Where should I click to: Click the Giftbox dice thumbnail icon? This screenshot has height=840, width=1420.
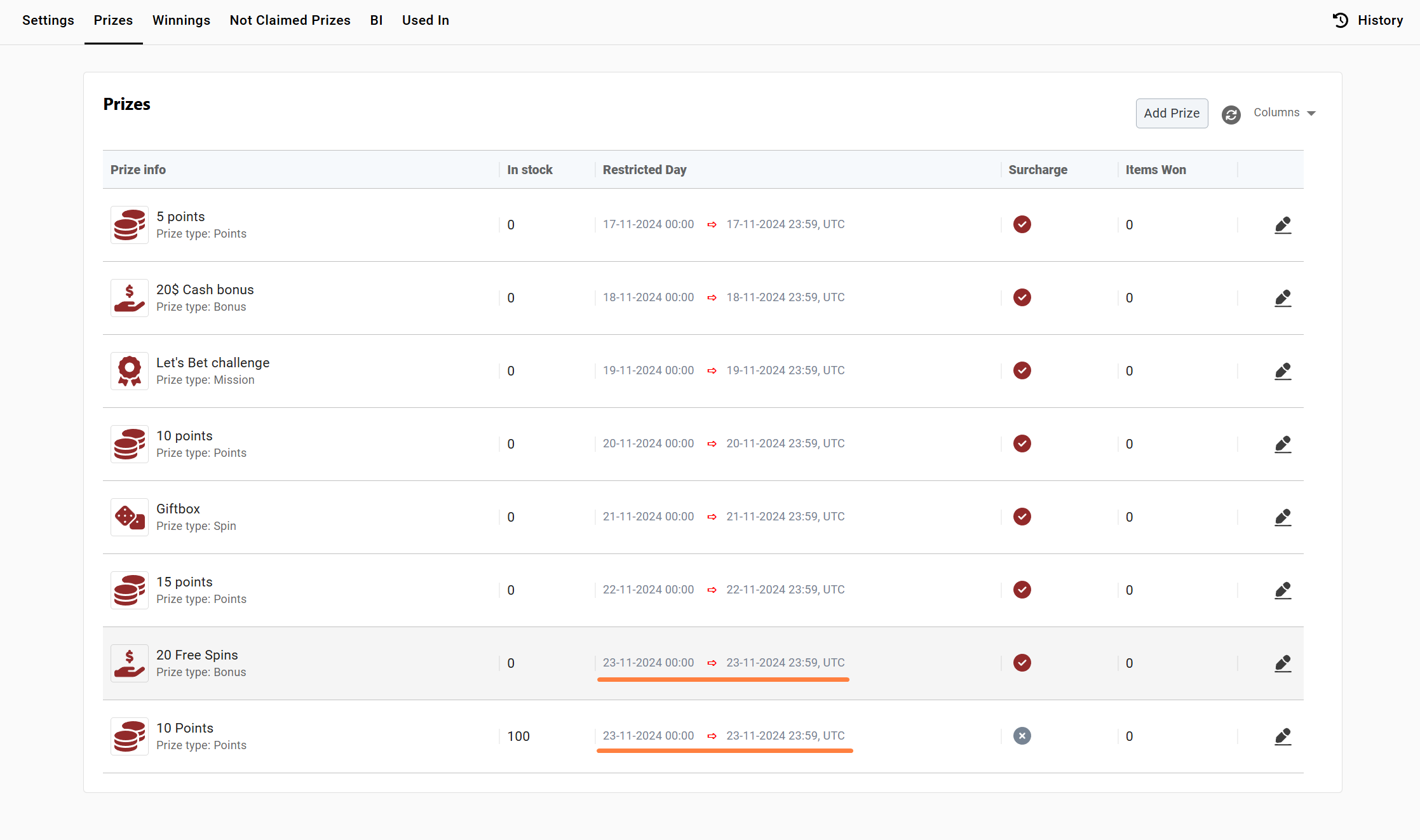tap(130, 517)
